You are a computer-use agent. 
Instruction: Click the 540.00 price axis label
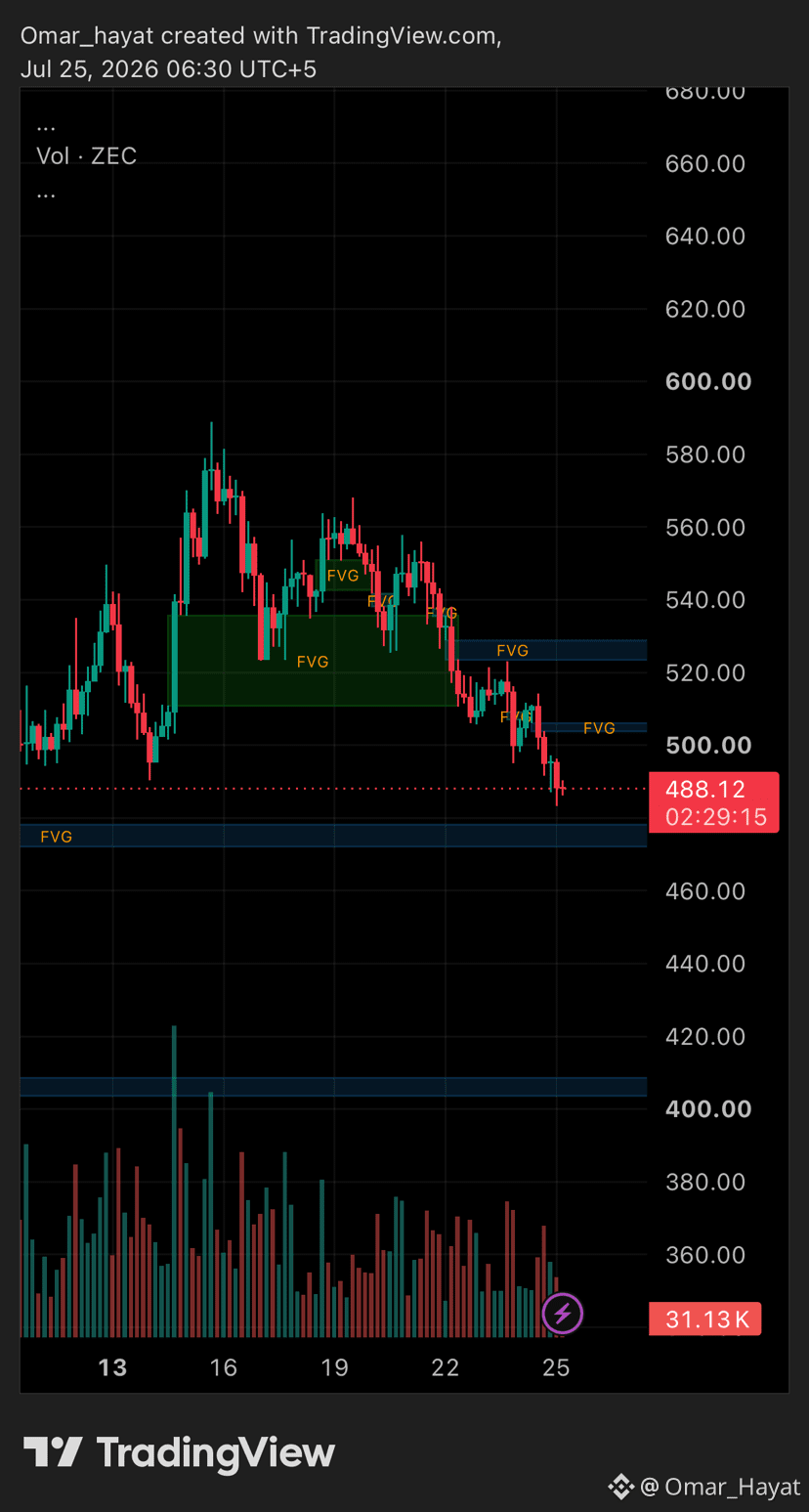[x=705, y=600]
